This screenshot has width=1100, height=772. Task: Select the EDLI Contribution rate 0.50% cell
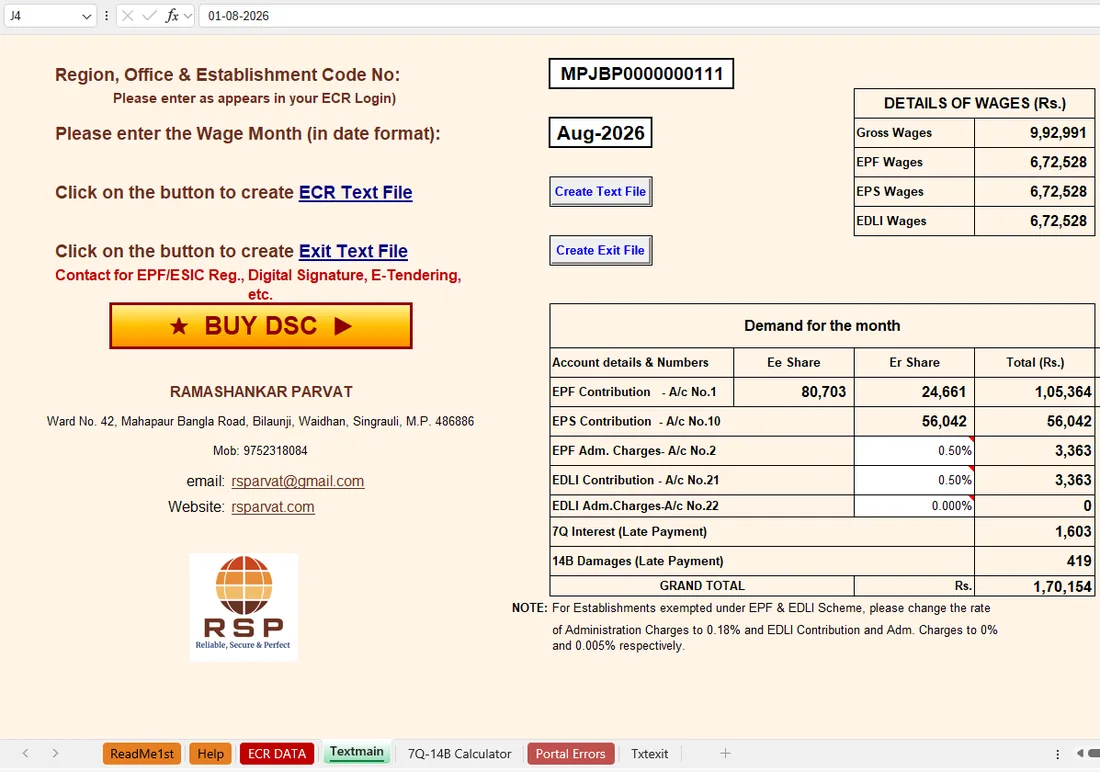pyautogui.click(x=914, y=480)
